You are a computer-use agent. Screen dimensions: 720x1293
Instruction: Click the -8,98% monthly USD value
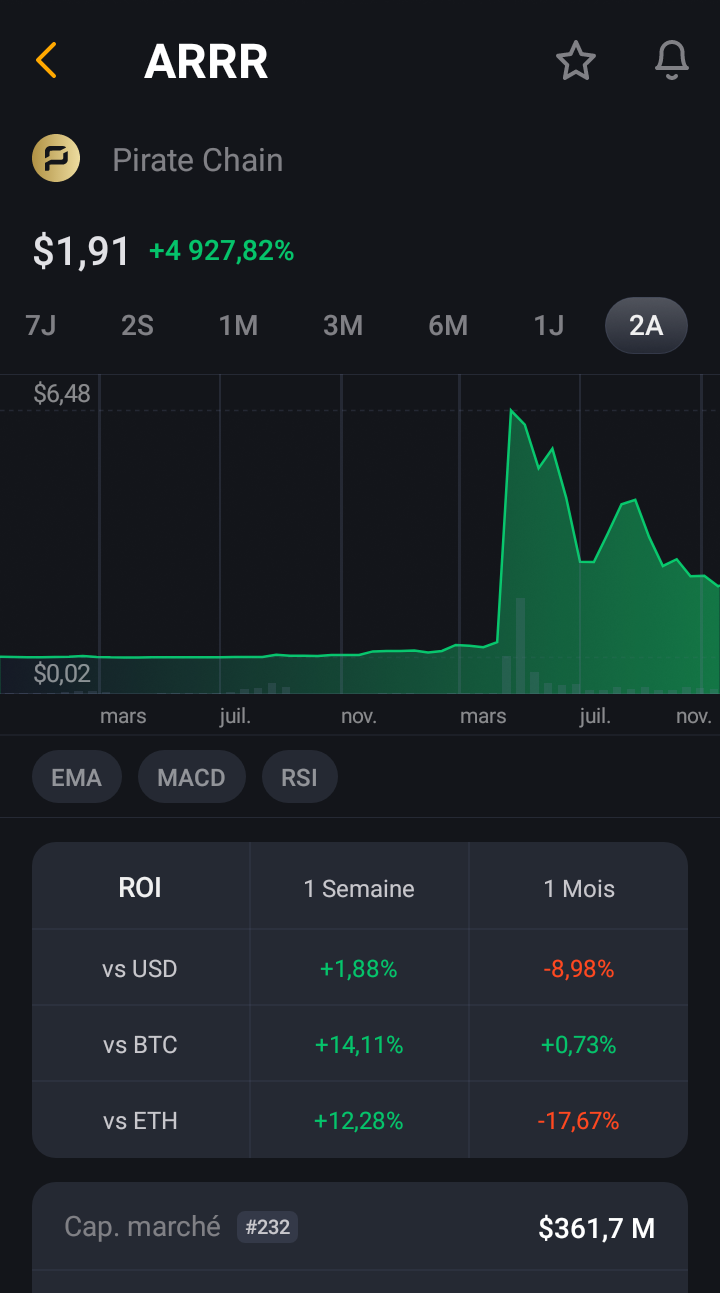pos(578,969)
